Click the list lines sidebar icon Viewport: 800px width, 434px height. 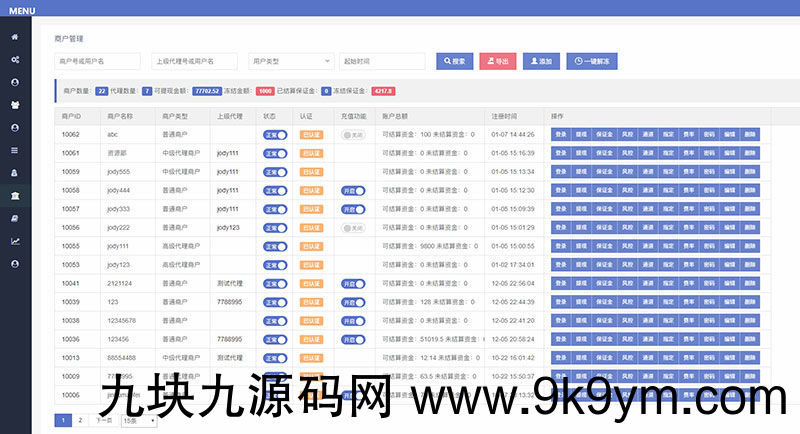tap(15, 150)
